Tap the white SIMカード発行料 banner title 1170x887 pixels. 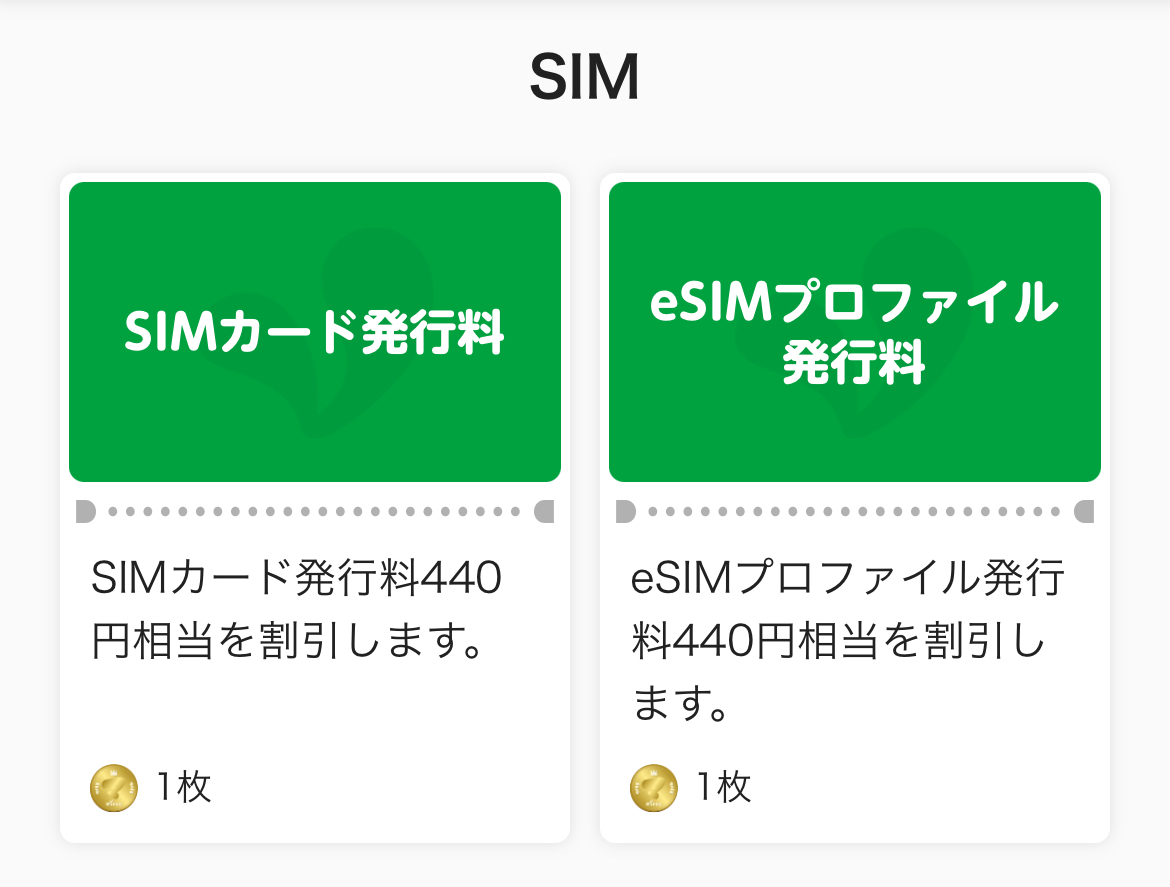(314, 332)
